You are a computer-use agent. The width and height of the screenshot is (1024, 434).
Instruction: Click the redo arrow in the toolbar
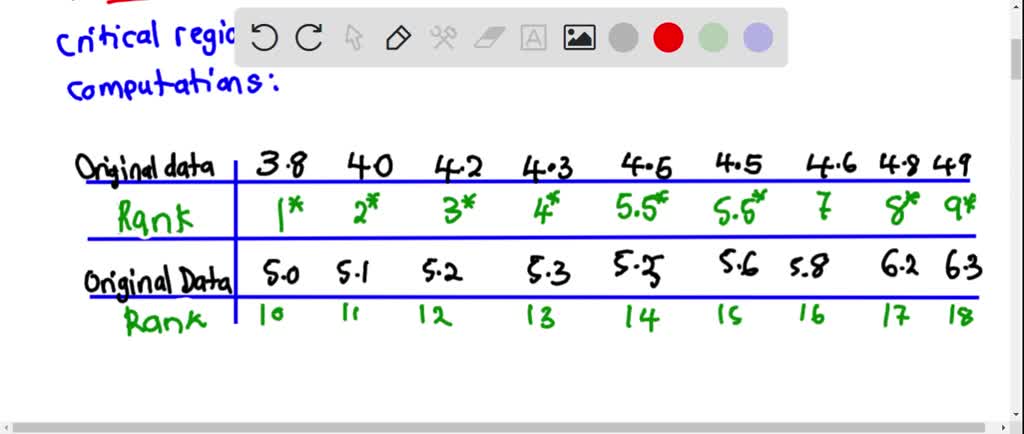click(x=309, y=38)
